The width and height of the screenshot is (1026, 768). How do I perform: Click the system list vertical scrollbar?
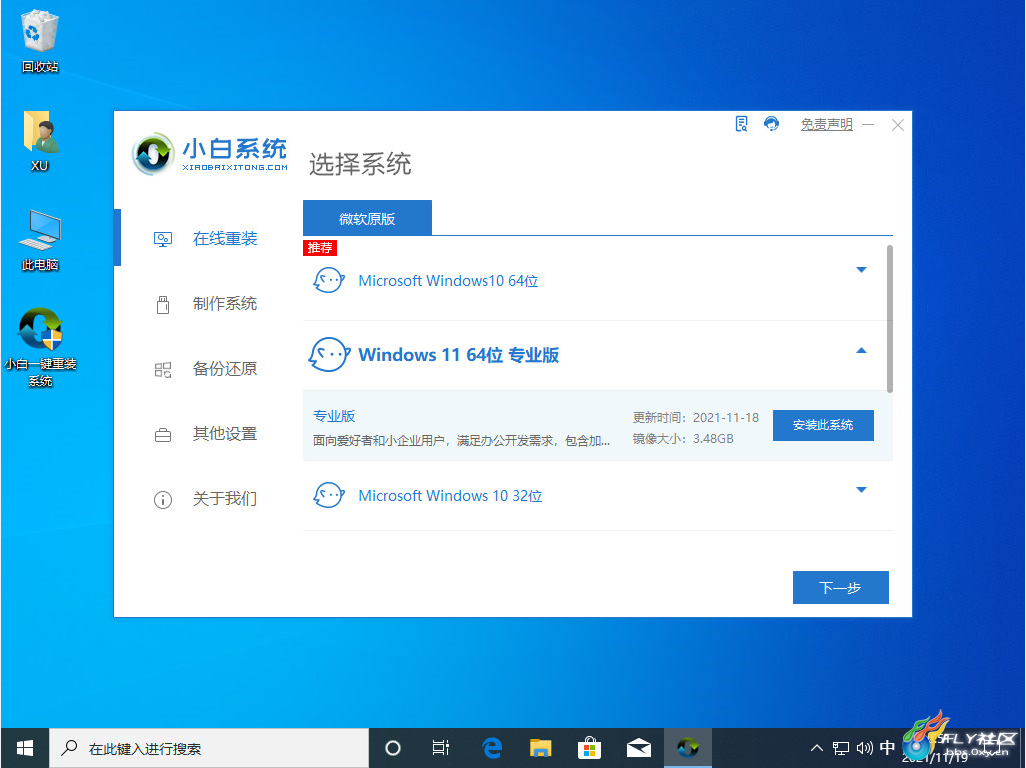pyautogui.click(x=889, y=319)
